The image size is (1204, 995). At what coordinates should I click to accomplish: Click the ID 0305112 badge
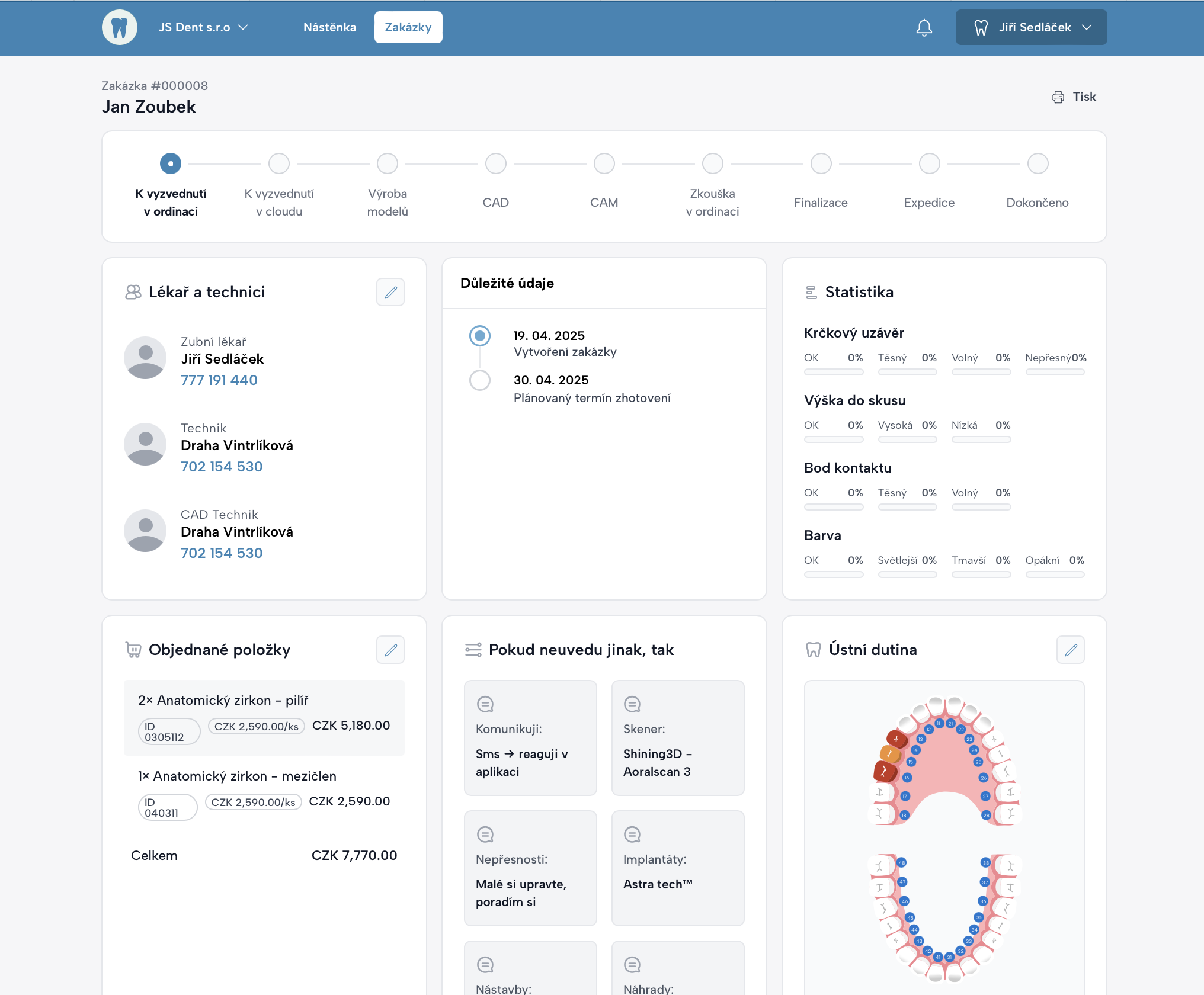pyautogui.click(x=169, y=731)
